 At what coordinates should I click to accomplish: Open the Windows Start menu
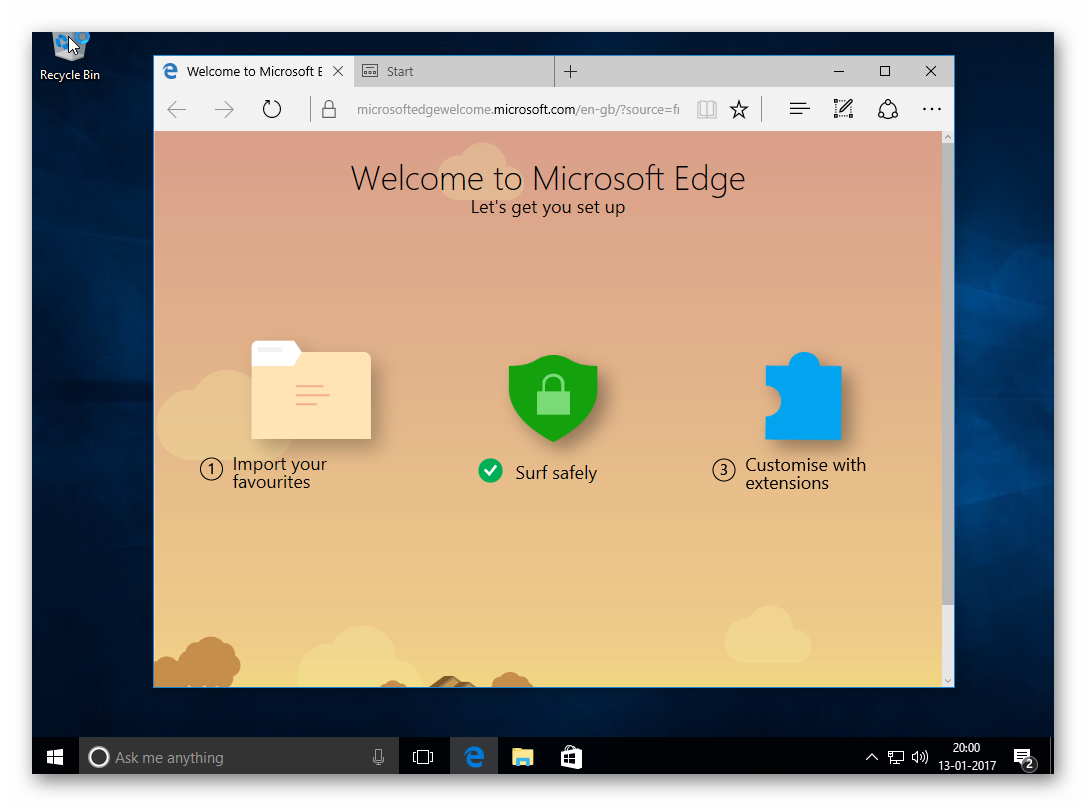pos(55,757)
